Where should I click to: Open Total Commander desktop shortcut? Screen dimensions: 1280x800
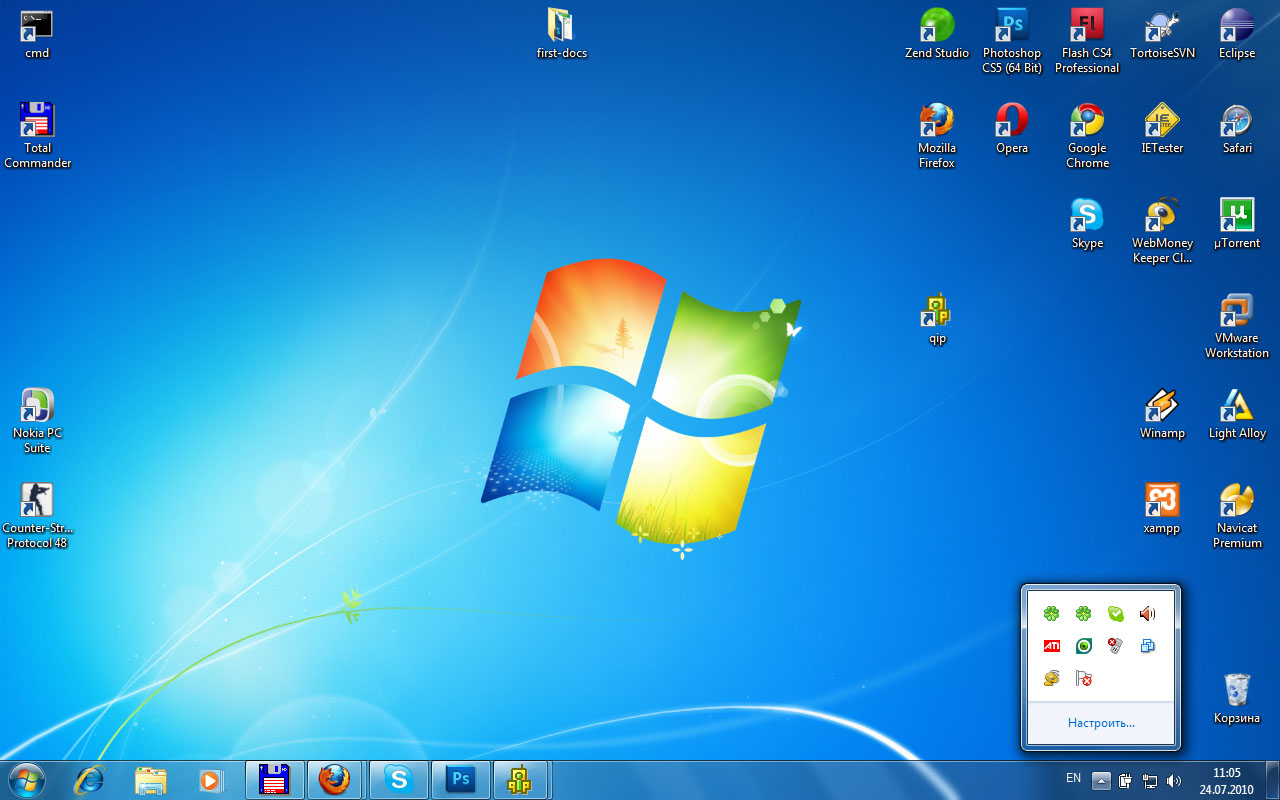[x=37, y=135]
